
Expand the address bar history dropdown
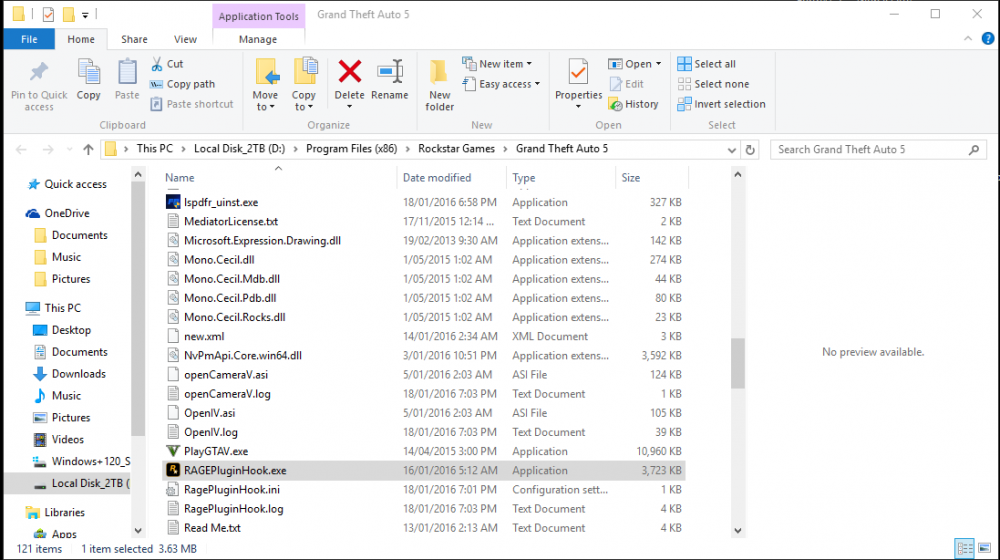click(732, 150)
